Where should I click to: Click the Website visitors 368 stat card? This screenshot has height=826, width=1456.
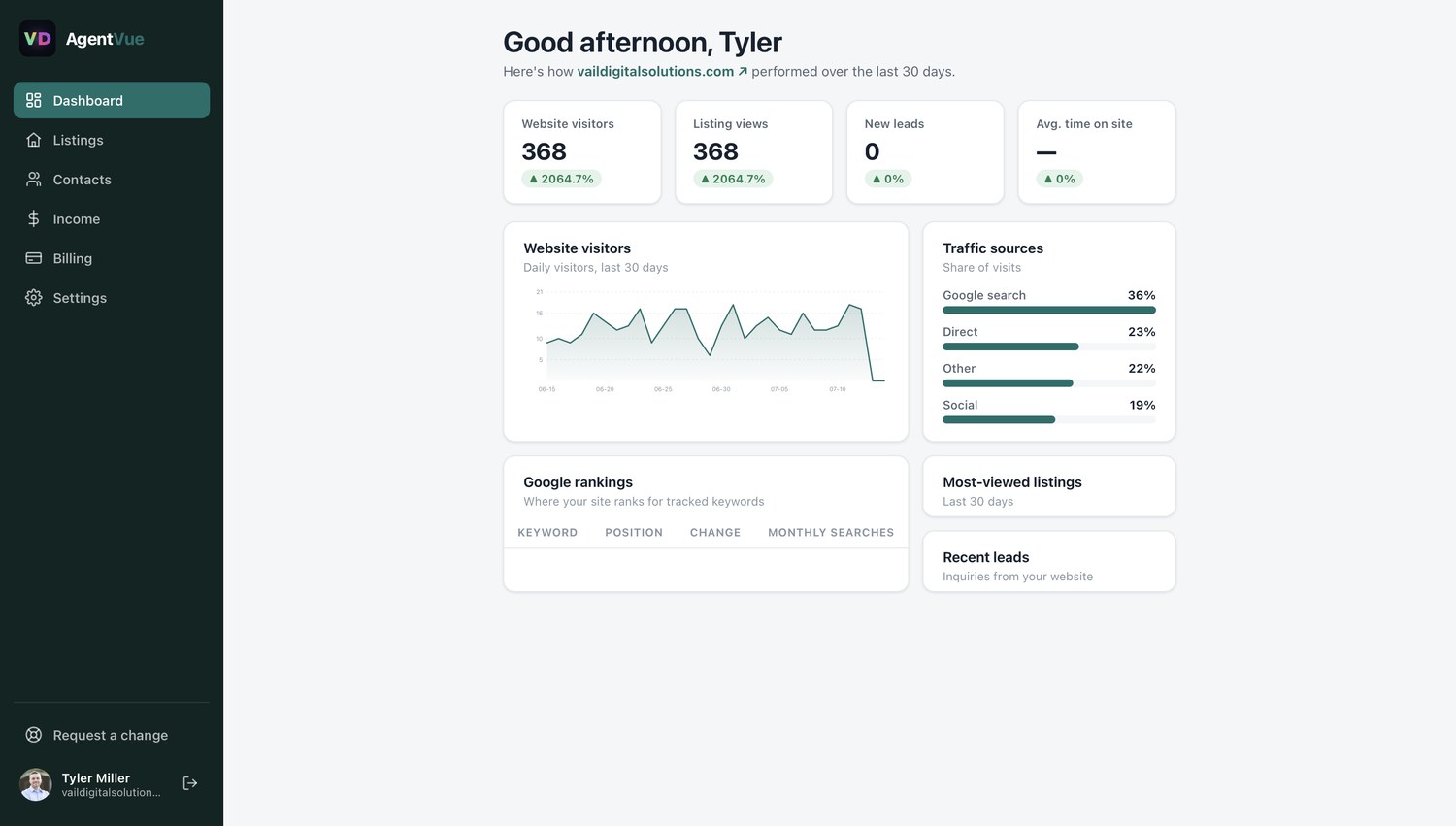pos(582,152)
